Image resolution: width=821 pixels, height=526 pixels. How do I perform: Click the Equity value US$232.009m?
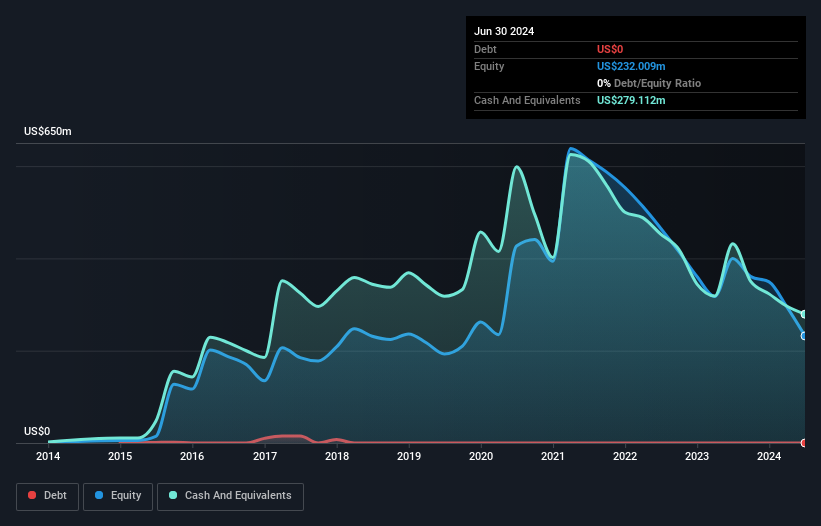tap(631, 66)
